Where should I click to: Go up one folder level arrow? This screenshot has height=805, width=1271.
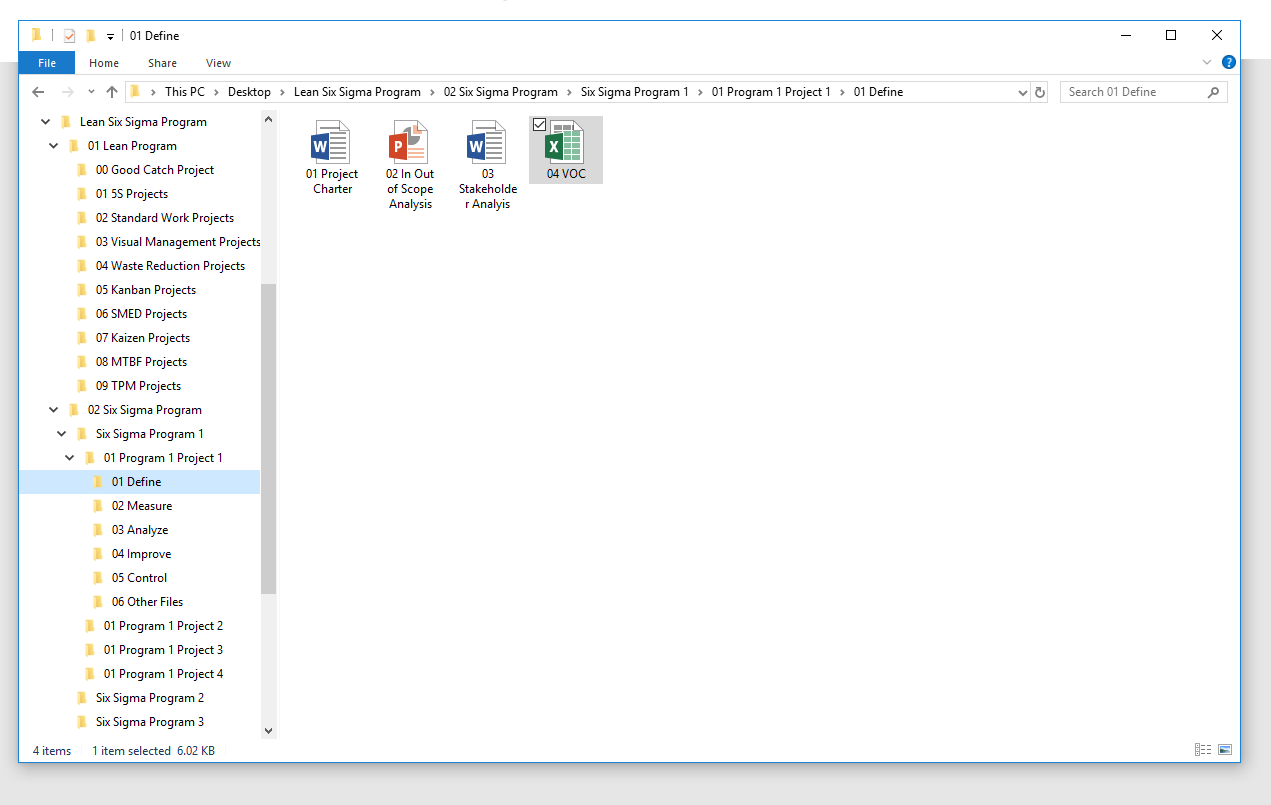point(112,92)
